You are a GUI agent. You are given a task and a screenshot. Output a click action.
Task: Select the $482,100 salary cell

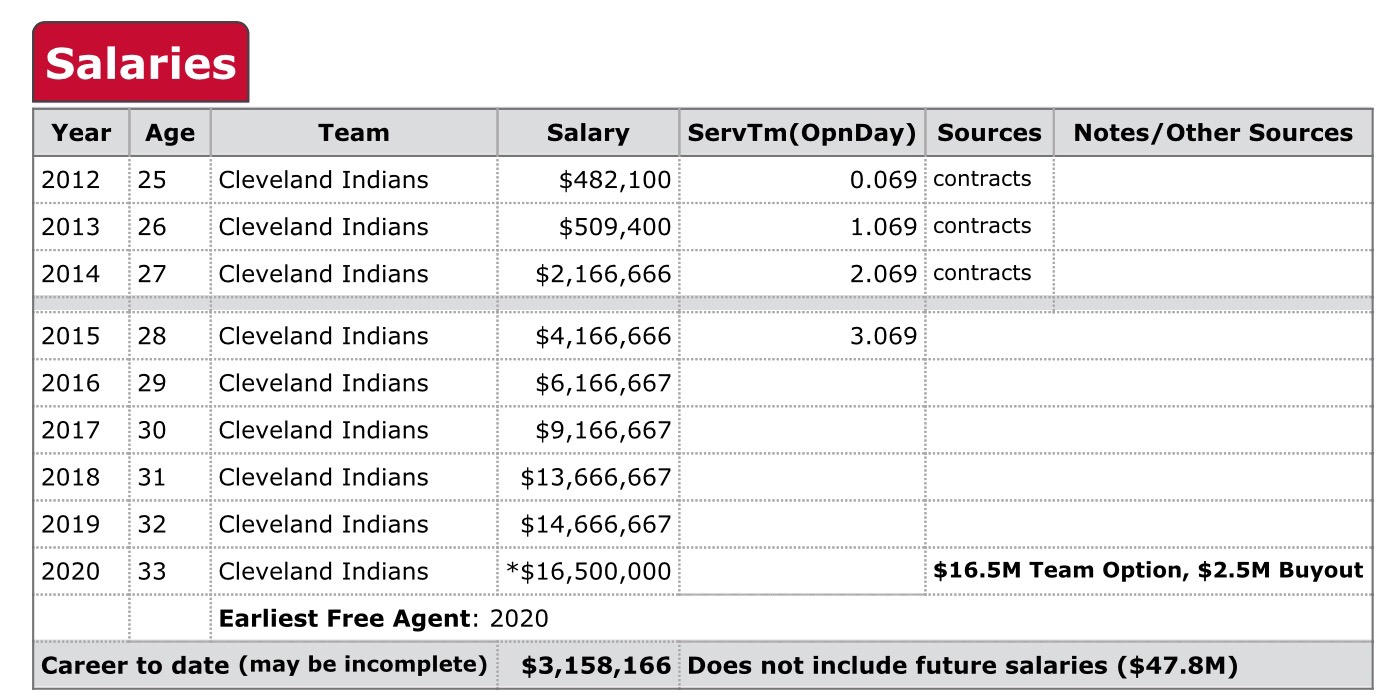tap(615, 180)
